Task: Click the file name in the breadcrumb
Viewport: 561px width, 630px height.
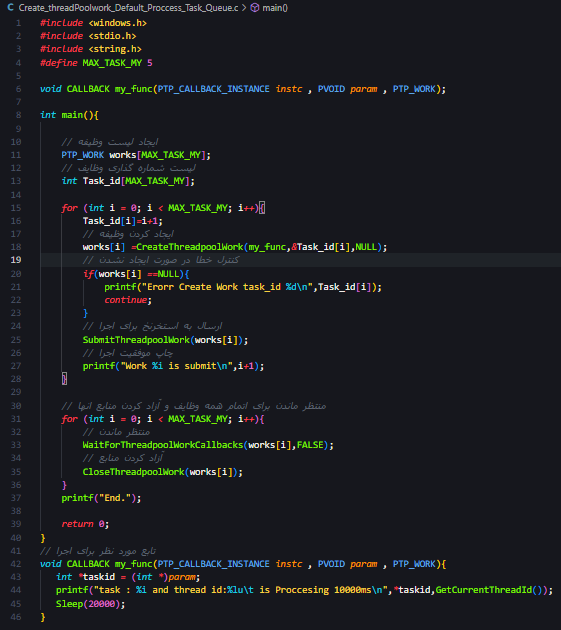Action: (128, 8)
